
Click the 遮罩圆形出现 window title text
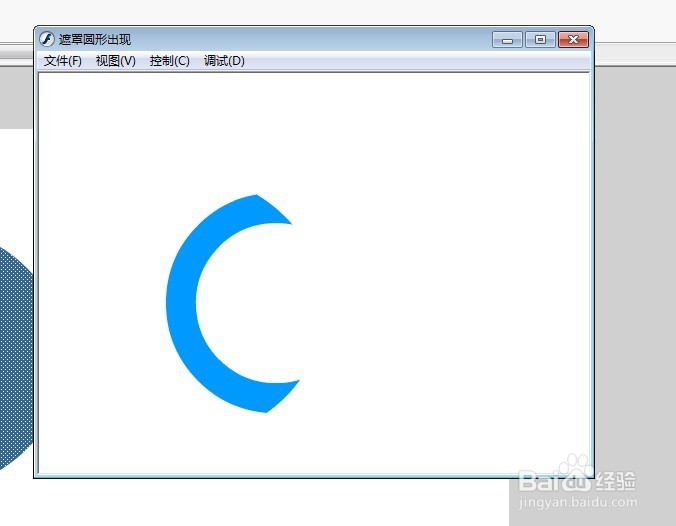pos(95,40)
